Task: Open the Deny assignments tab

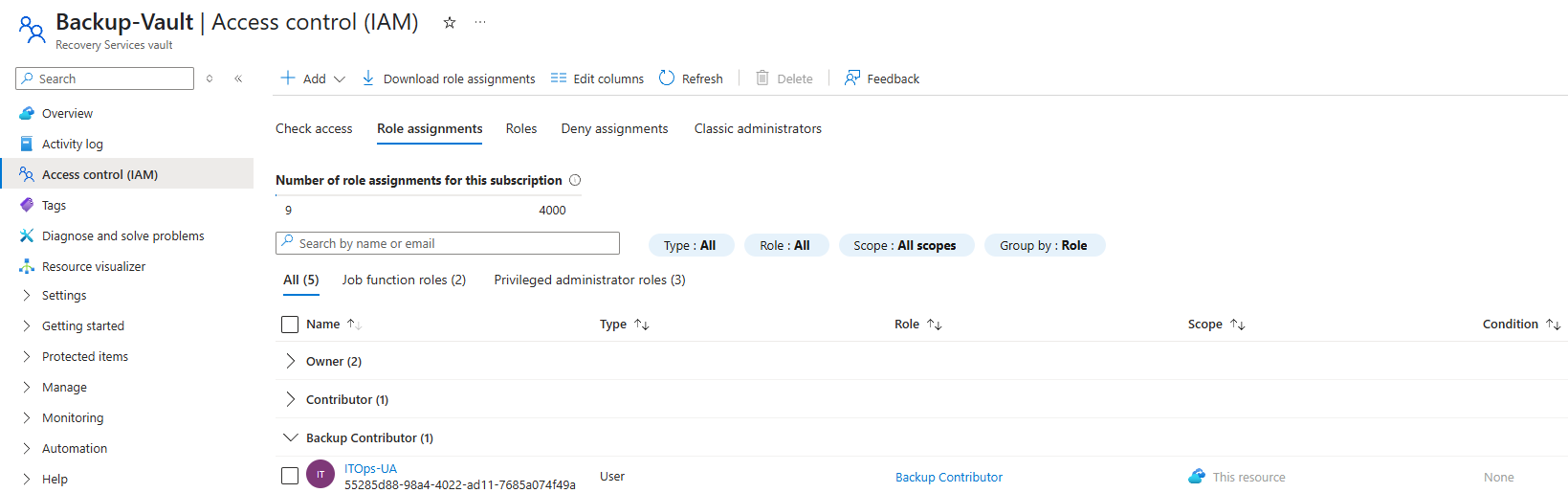Action: coord(614,128)
